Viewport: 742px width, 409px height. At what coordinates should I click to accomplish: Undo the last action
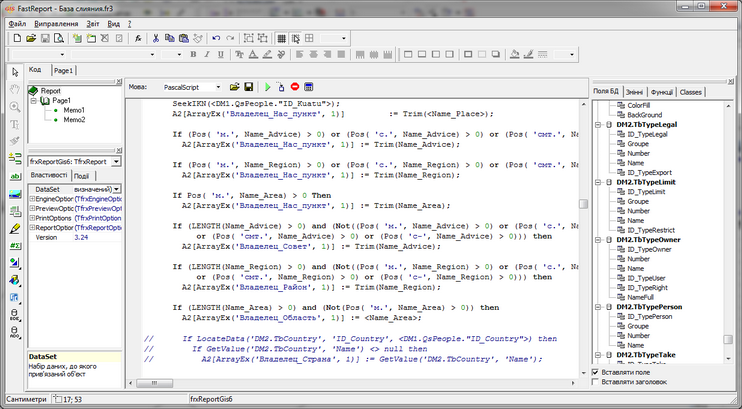click(x=216, y=38)
